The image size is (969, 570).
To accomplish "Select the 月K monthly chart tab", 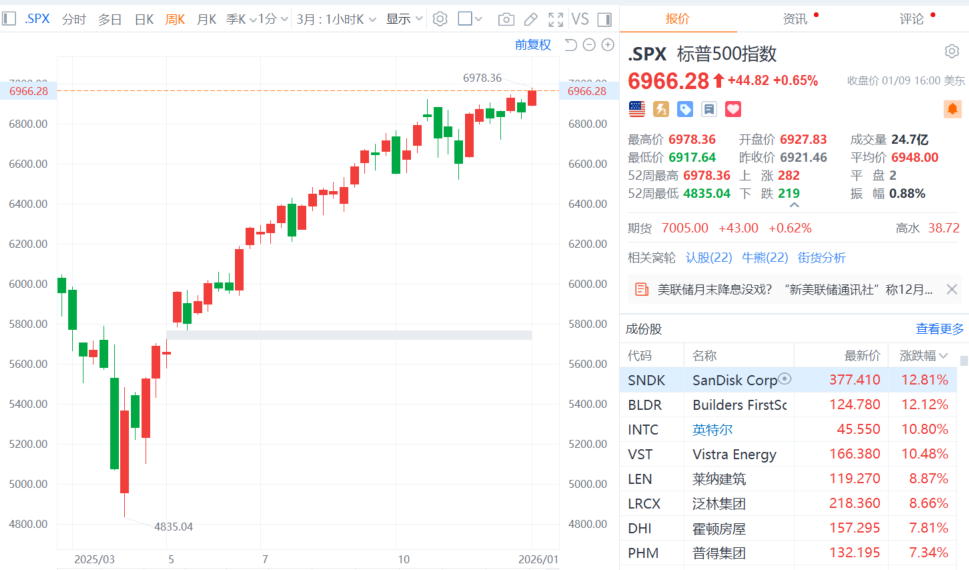I will click(206, 19).
